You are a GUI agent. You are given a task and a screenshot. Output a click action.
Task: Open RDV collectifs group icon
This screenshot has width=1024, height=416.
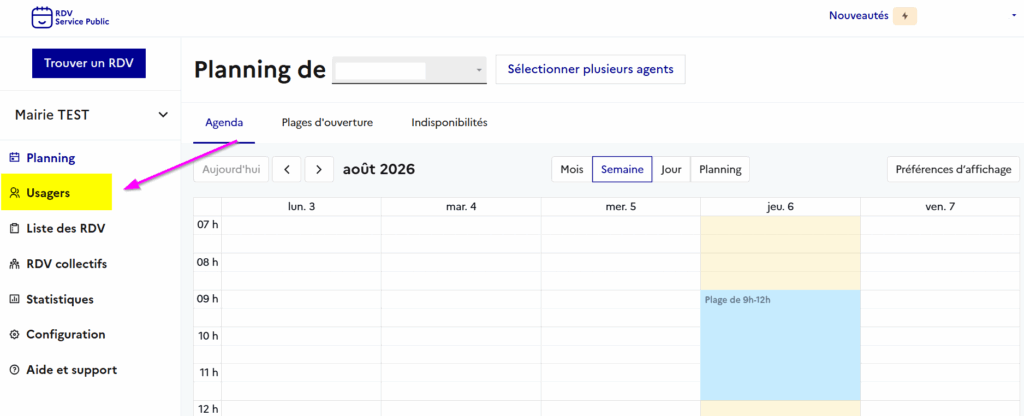click(15, 264)
